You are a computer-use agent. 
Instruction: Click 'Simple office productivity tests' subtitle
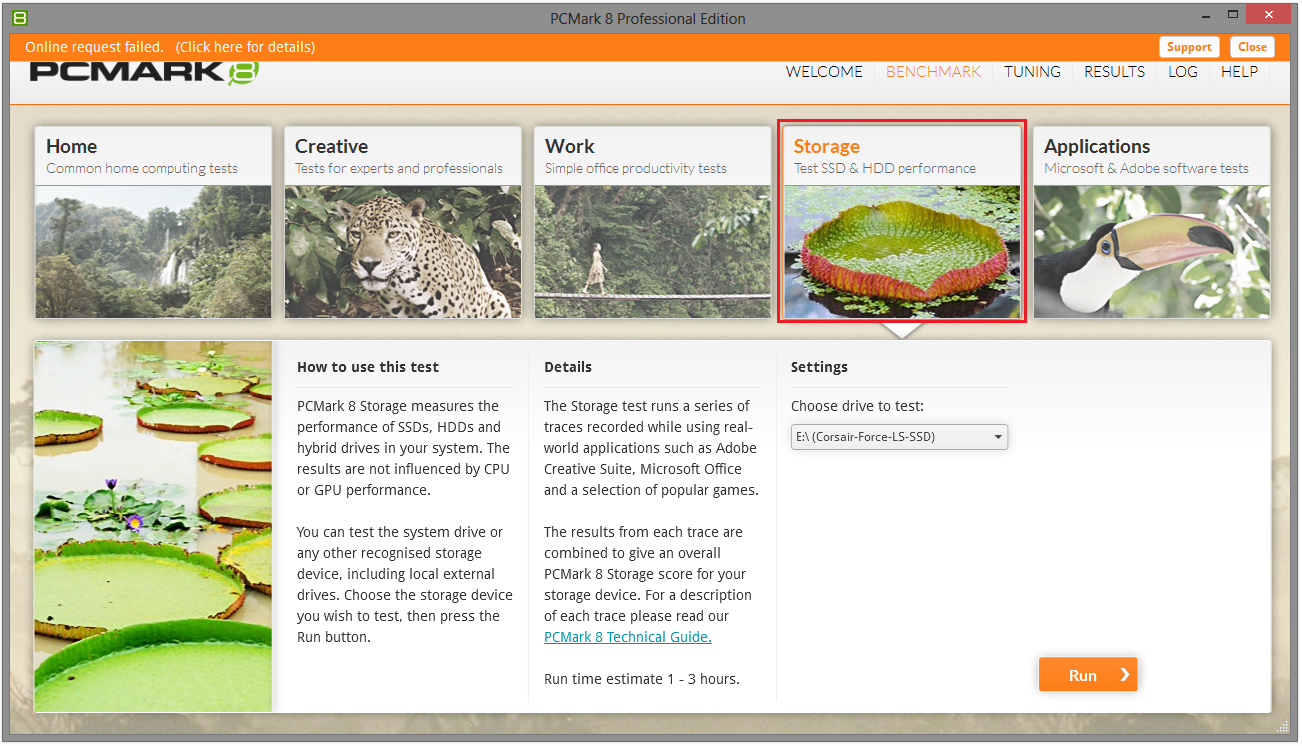click(x=636, y=168)
